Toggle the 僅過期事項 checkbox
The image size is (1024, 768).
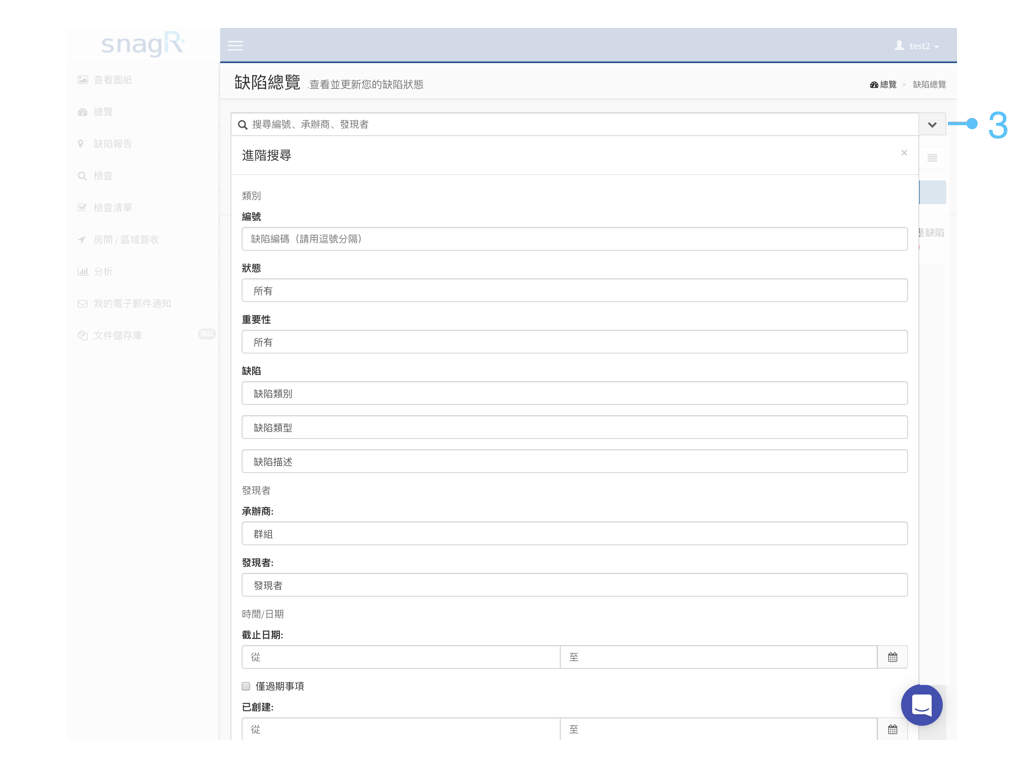point(246,686)
